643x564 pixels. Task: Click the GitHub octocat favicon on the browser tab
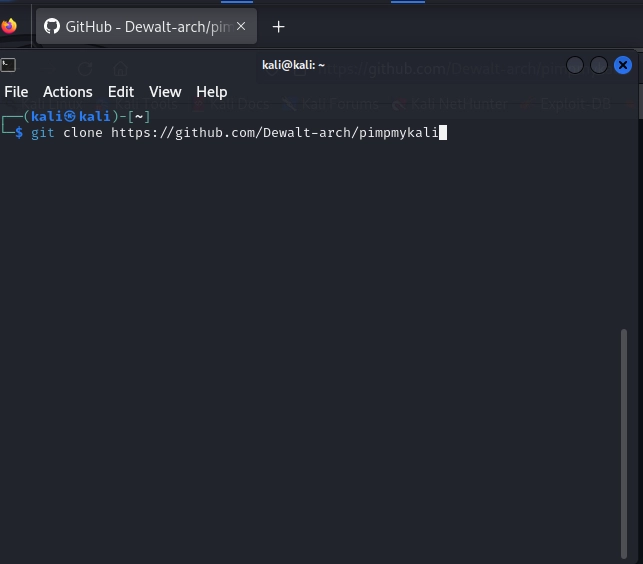52,26
